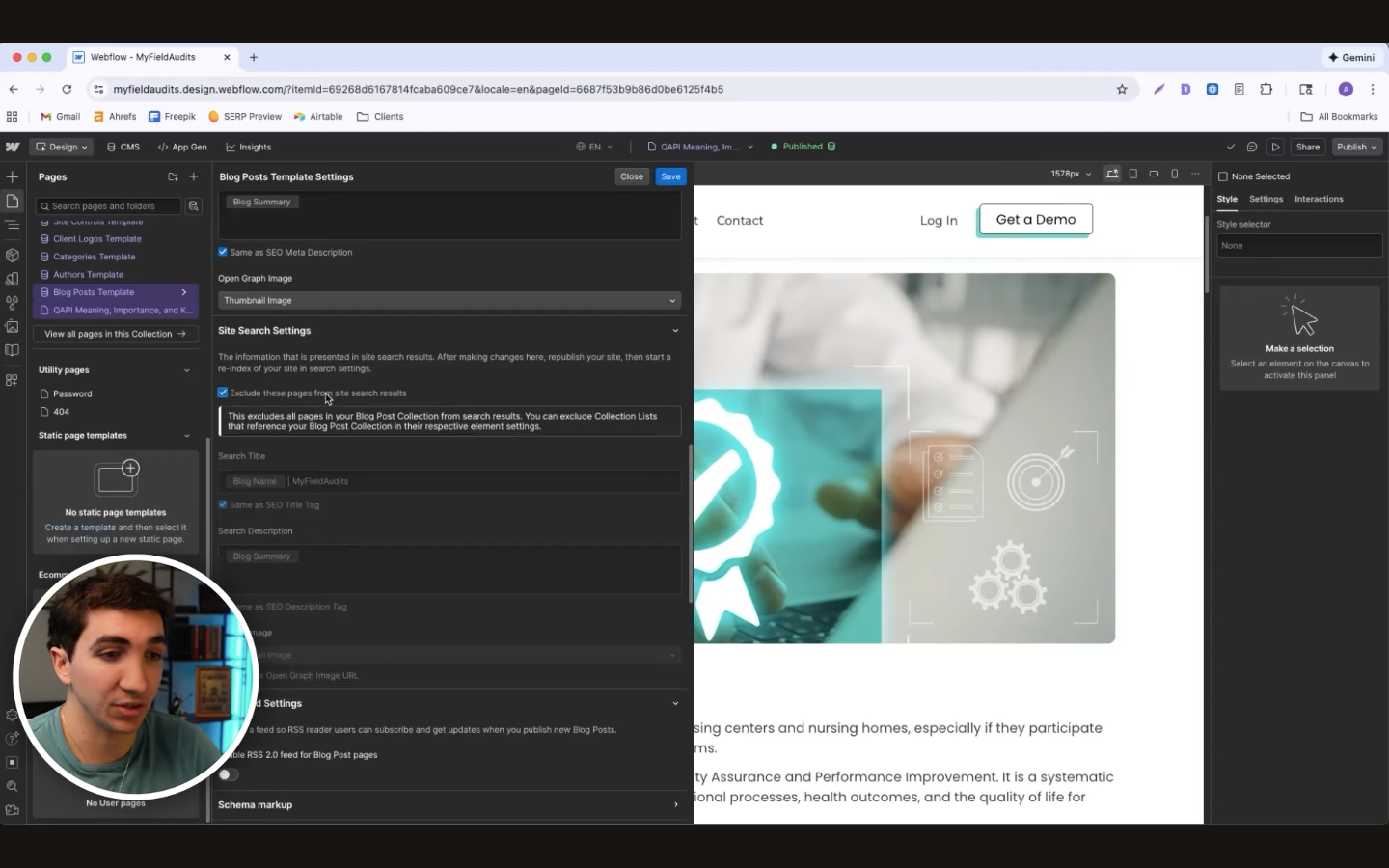This screenshot has height=868, width=1389.
Task: Click the Share button
Action: click(x=1308, y=147)
